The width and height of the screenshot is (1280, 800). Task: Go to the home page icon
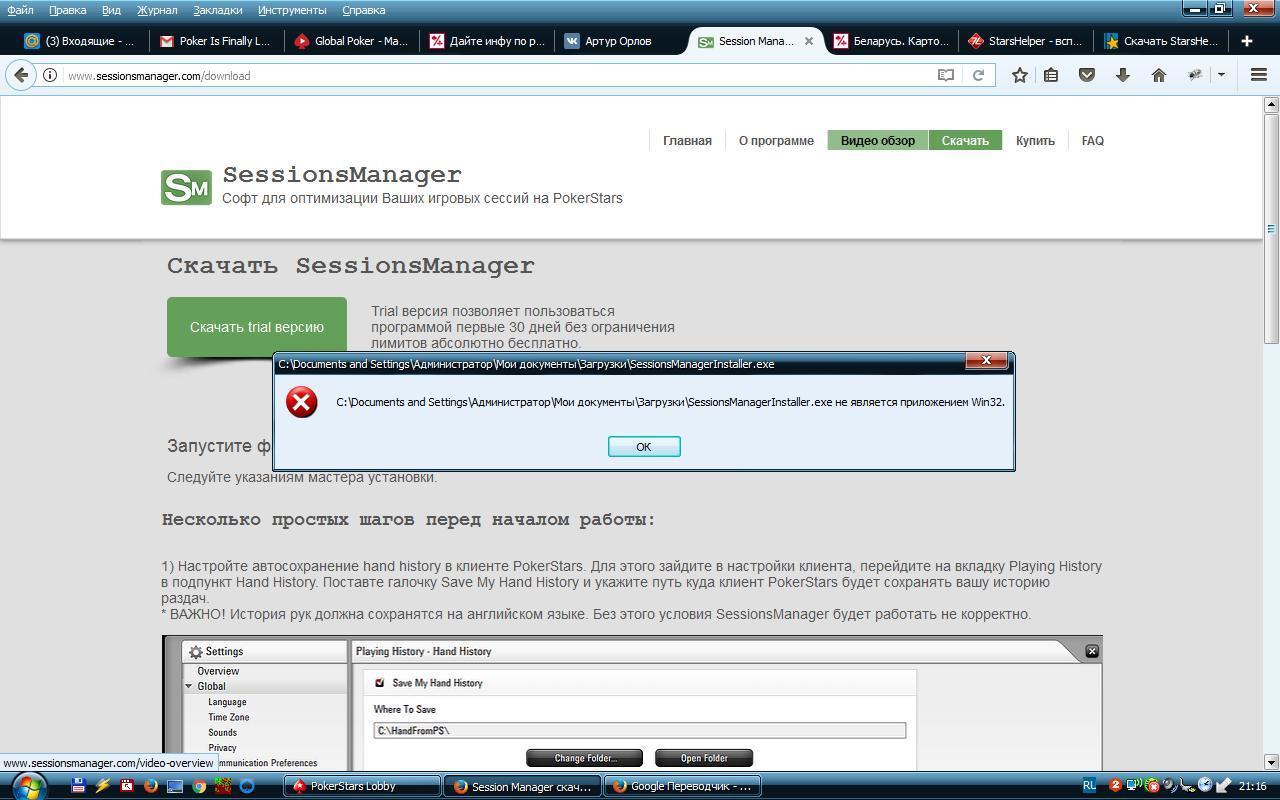coord(1159,75)
